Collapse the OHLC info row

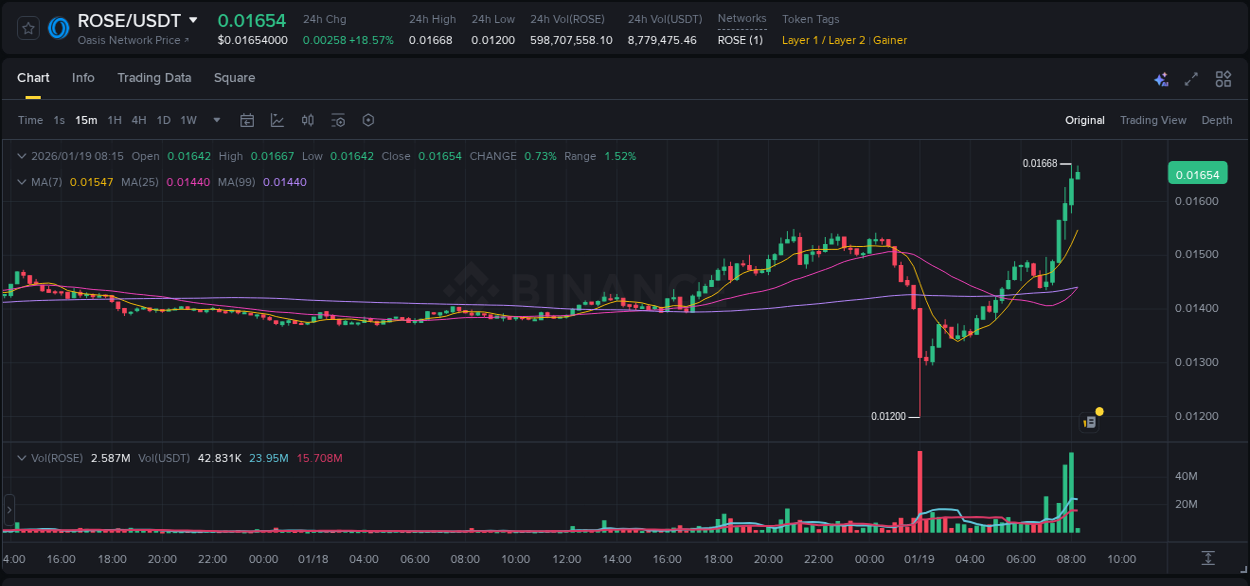point(22,156)
